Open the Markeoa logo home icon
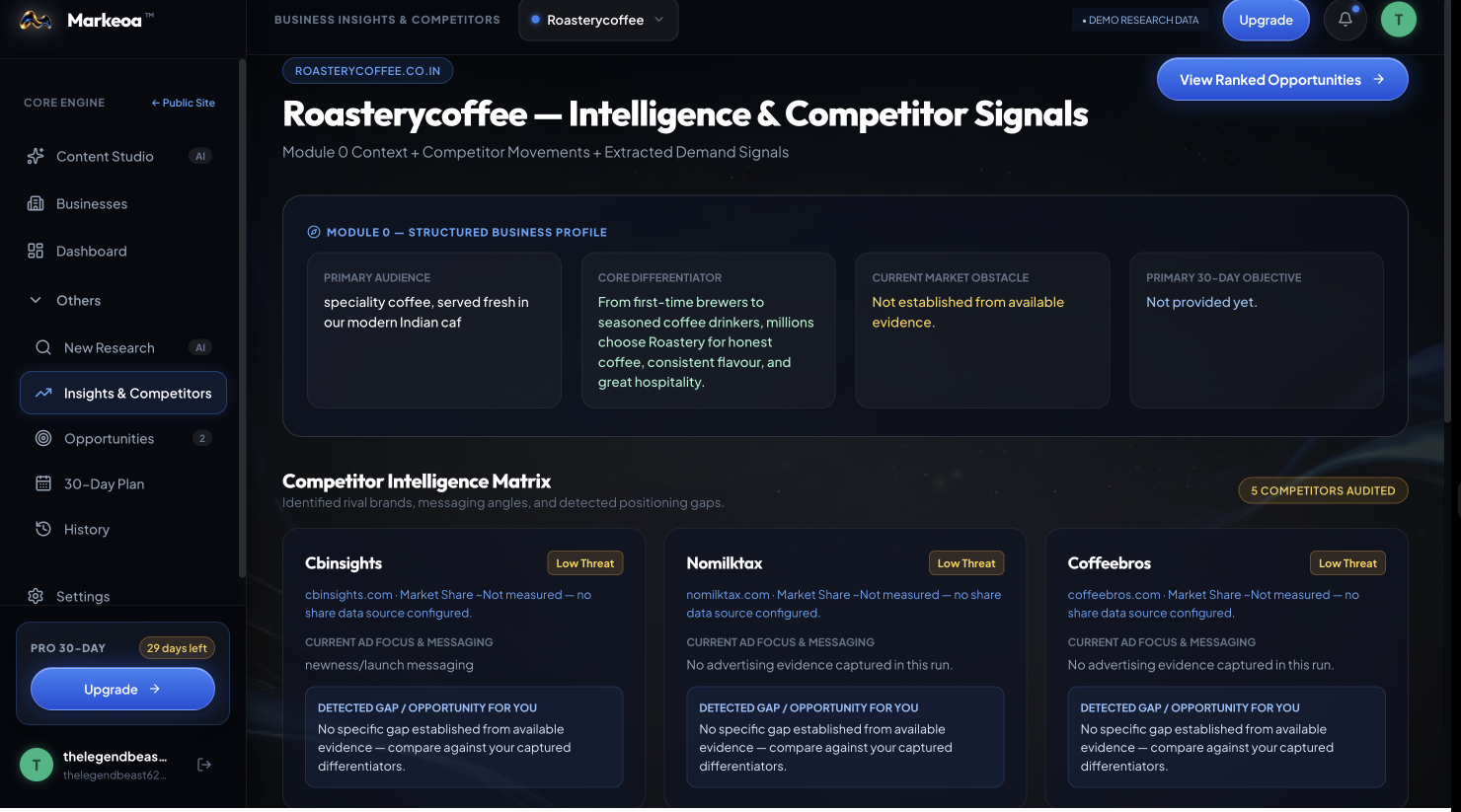Screen dimensions: 1461x812 (37, 20)
